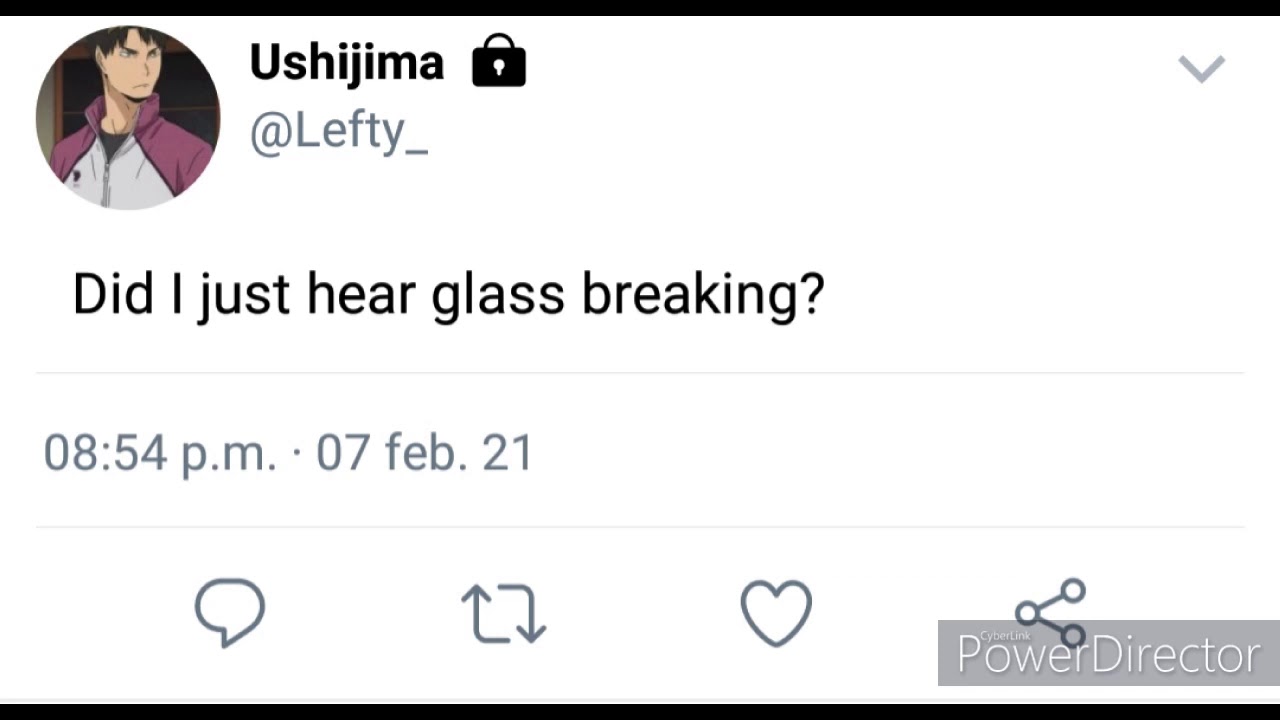Image resolution: width=1280 pixels, height=720 pixels.
Task: Like the tweet with the heart icon
Action: pyautogui.click(x=776, y=613)
